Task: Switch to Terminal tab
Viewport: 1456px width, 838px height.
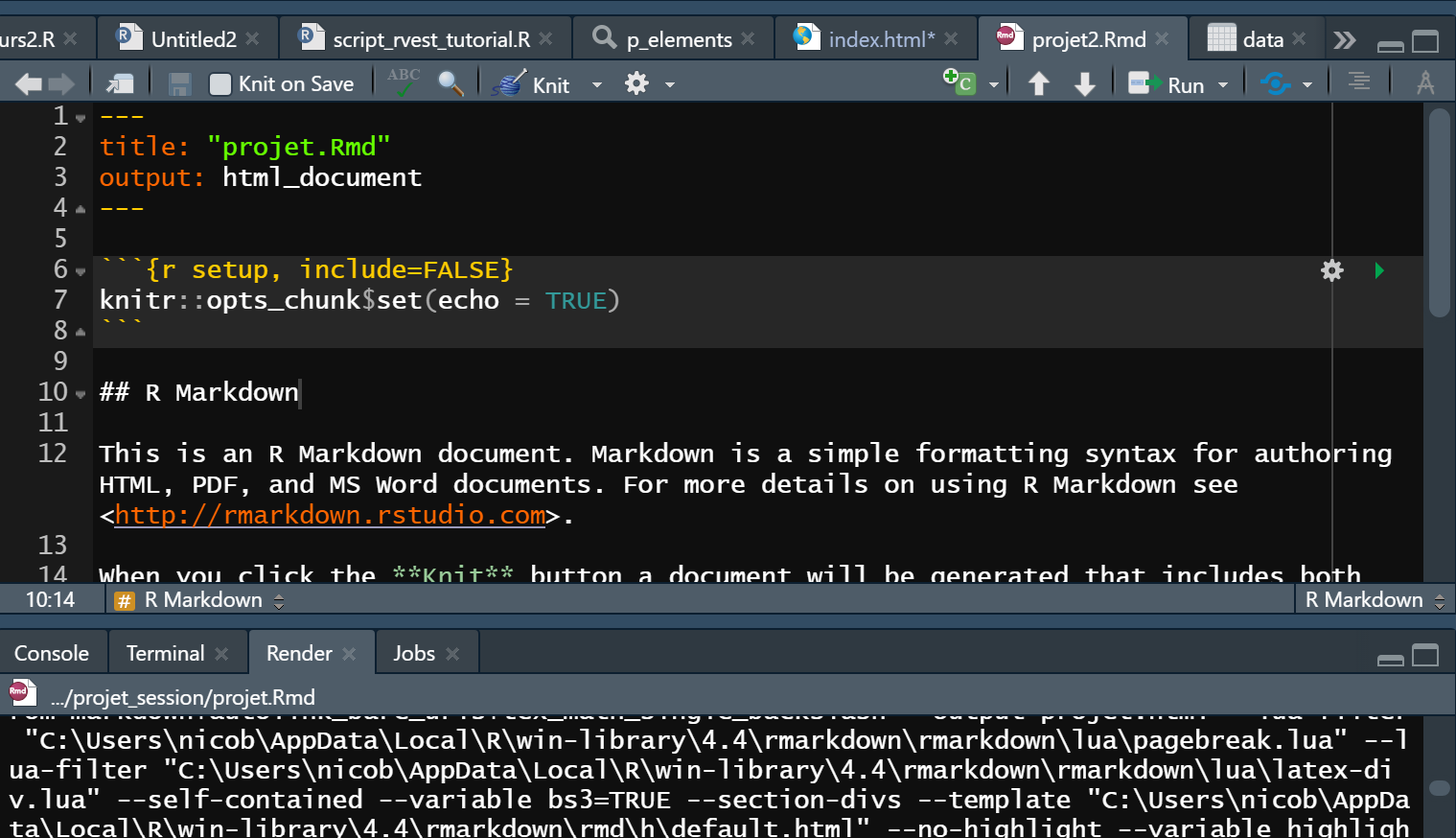Action: [166, 653]
